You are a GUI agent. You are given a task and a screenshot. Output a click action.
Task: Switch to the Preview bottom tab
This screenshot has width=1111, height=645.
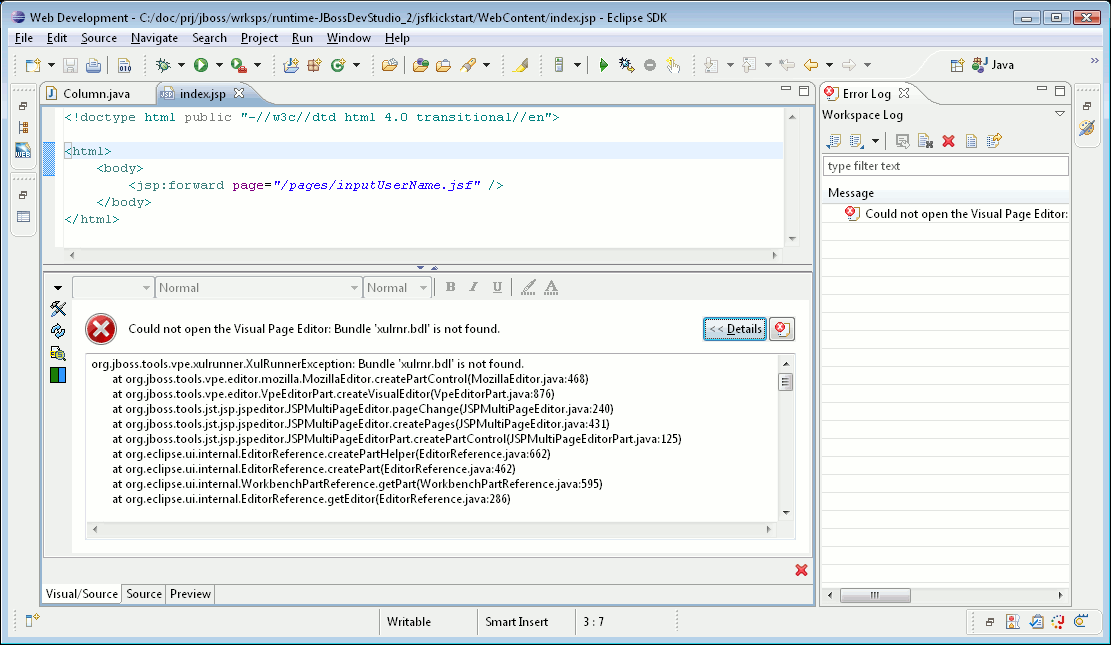pos(190,594)
